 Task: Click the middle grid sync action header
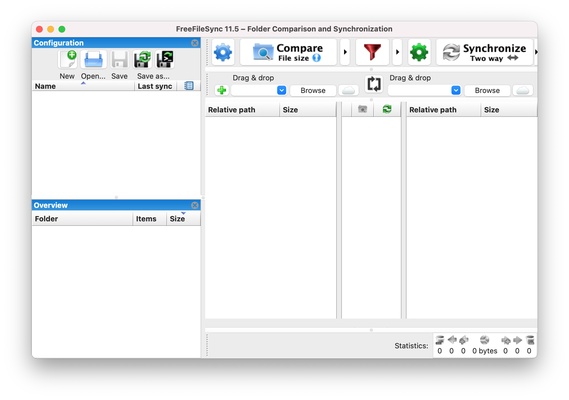(387, 109)
